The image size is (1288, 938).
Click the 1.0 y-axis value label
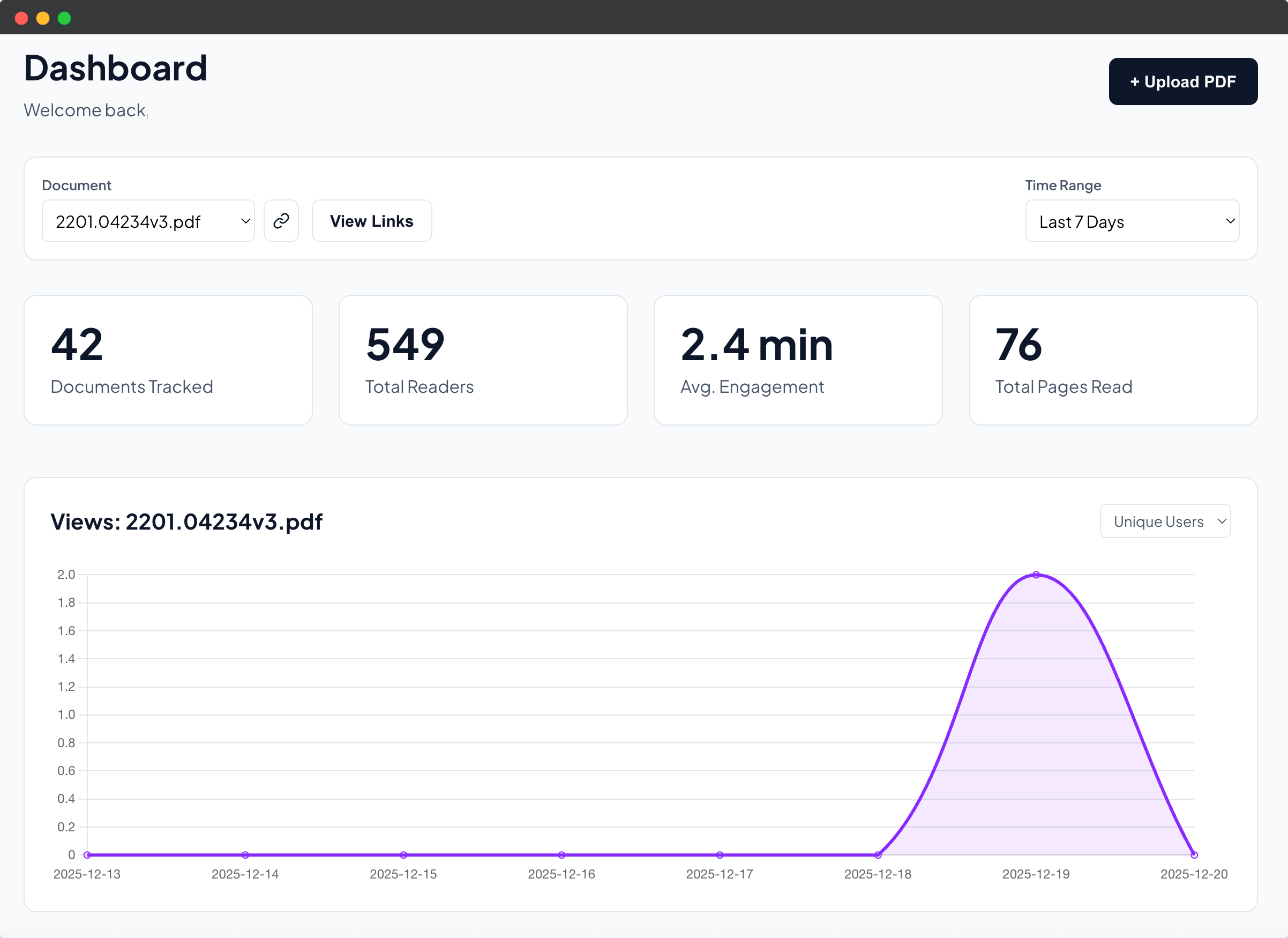point(66,714)
